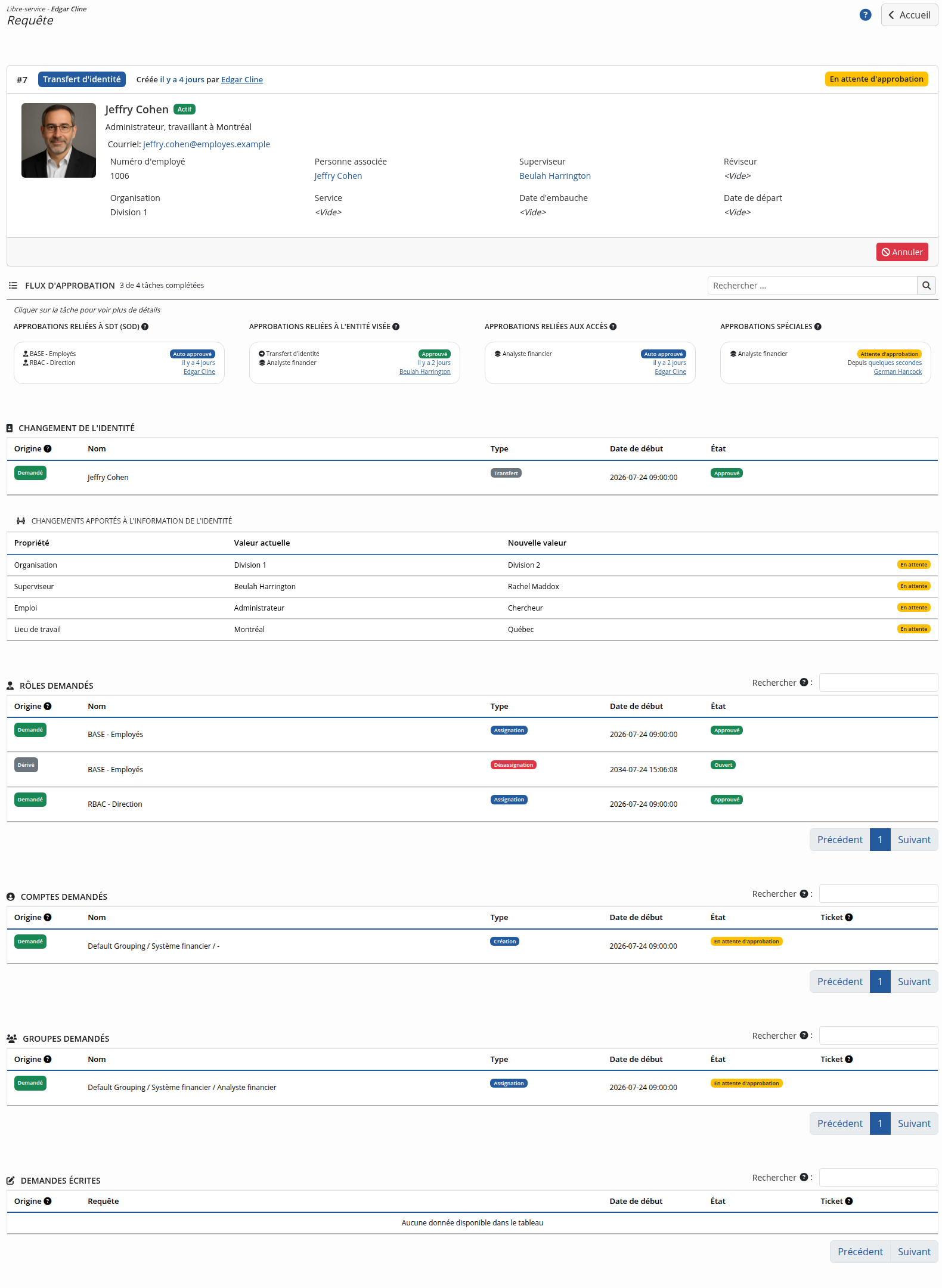Click the jeffry.cohen@employes.example email link
The image size is (942, 1288).
[207, 144]
